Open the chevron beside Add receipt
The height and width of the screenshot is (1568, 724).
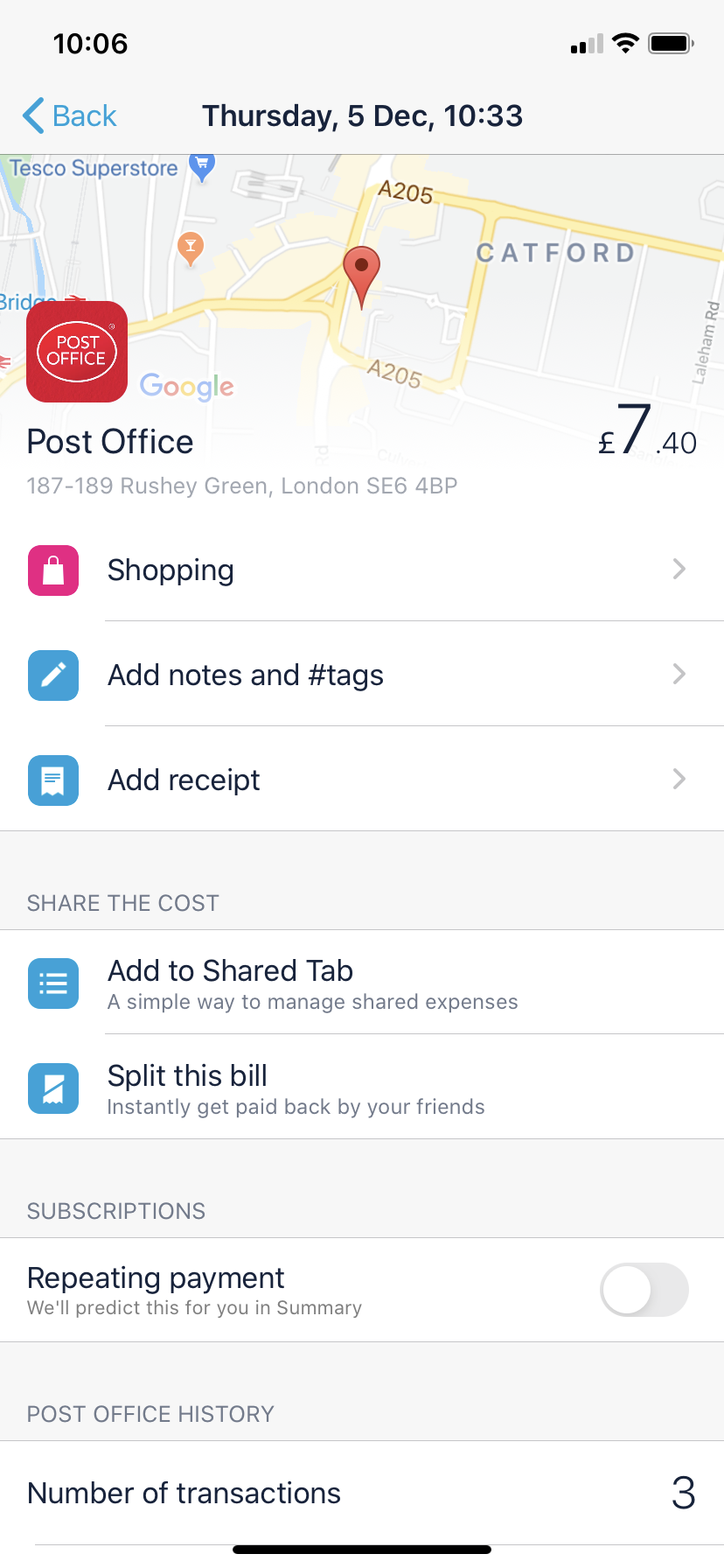pyautogui.click(x=679, y=780)
